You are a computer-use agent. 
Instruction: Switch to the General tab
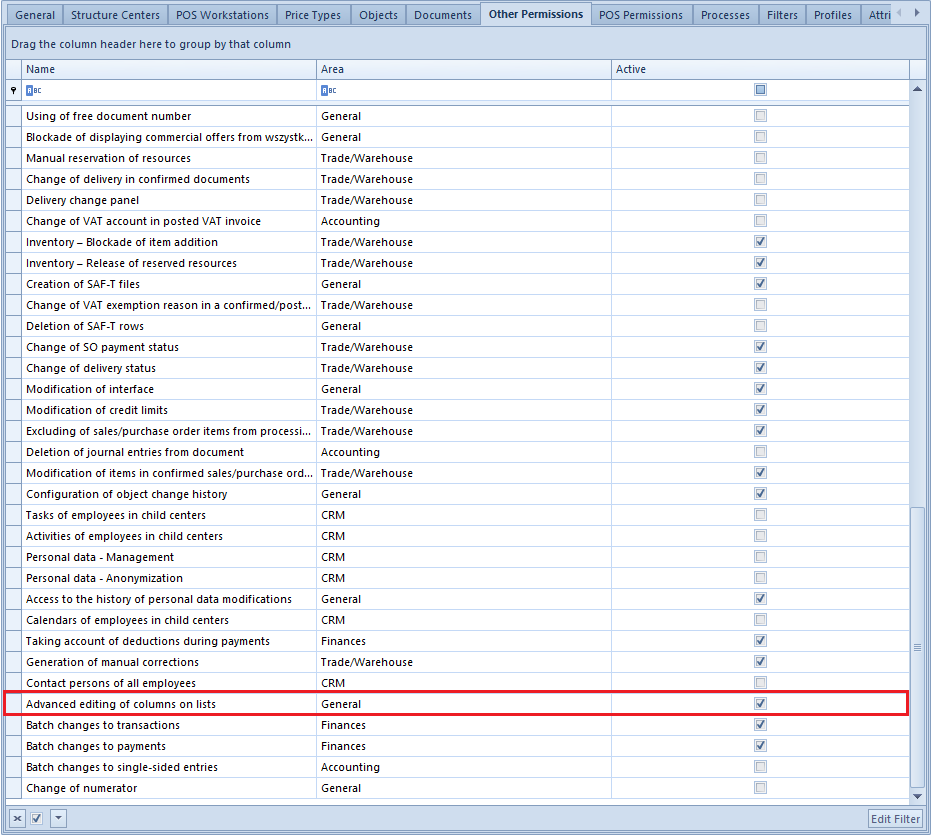coord(35,15)
